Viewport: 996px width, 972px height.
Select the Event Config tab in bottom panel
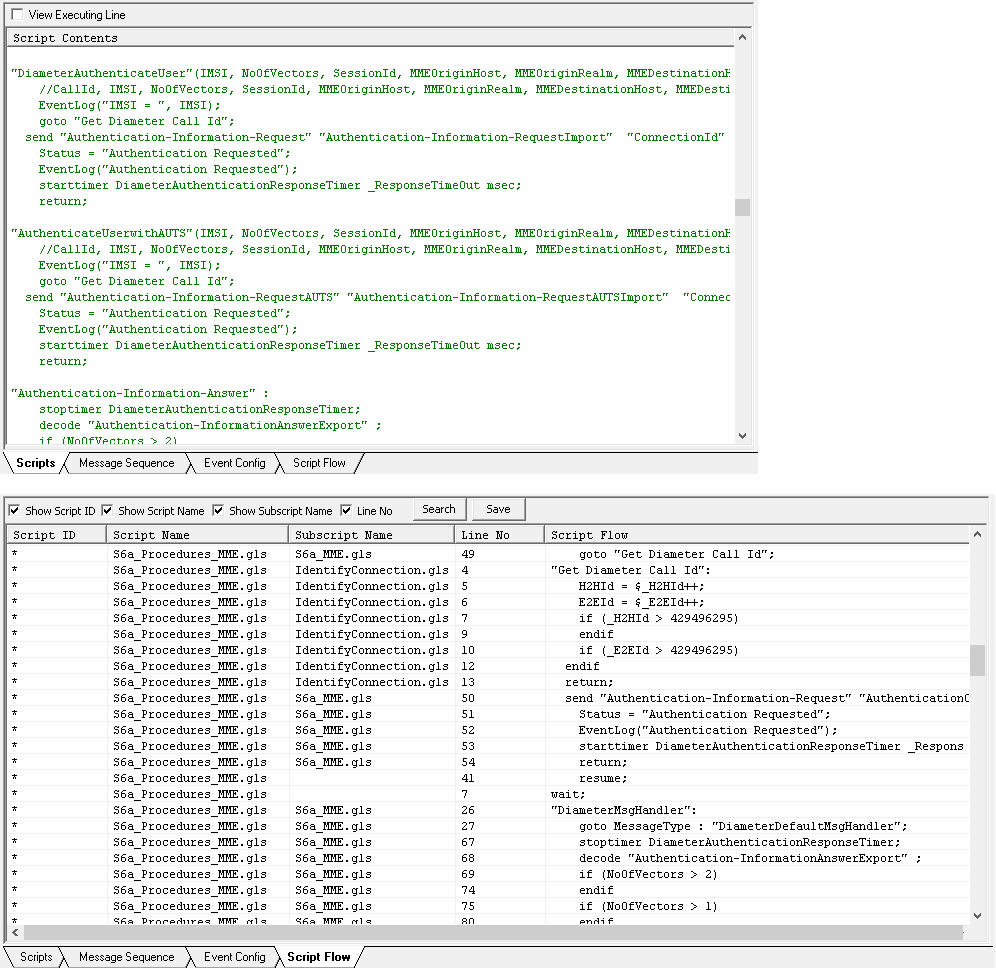click(232, 957)
